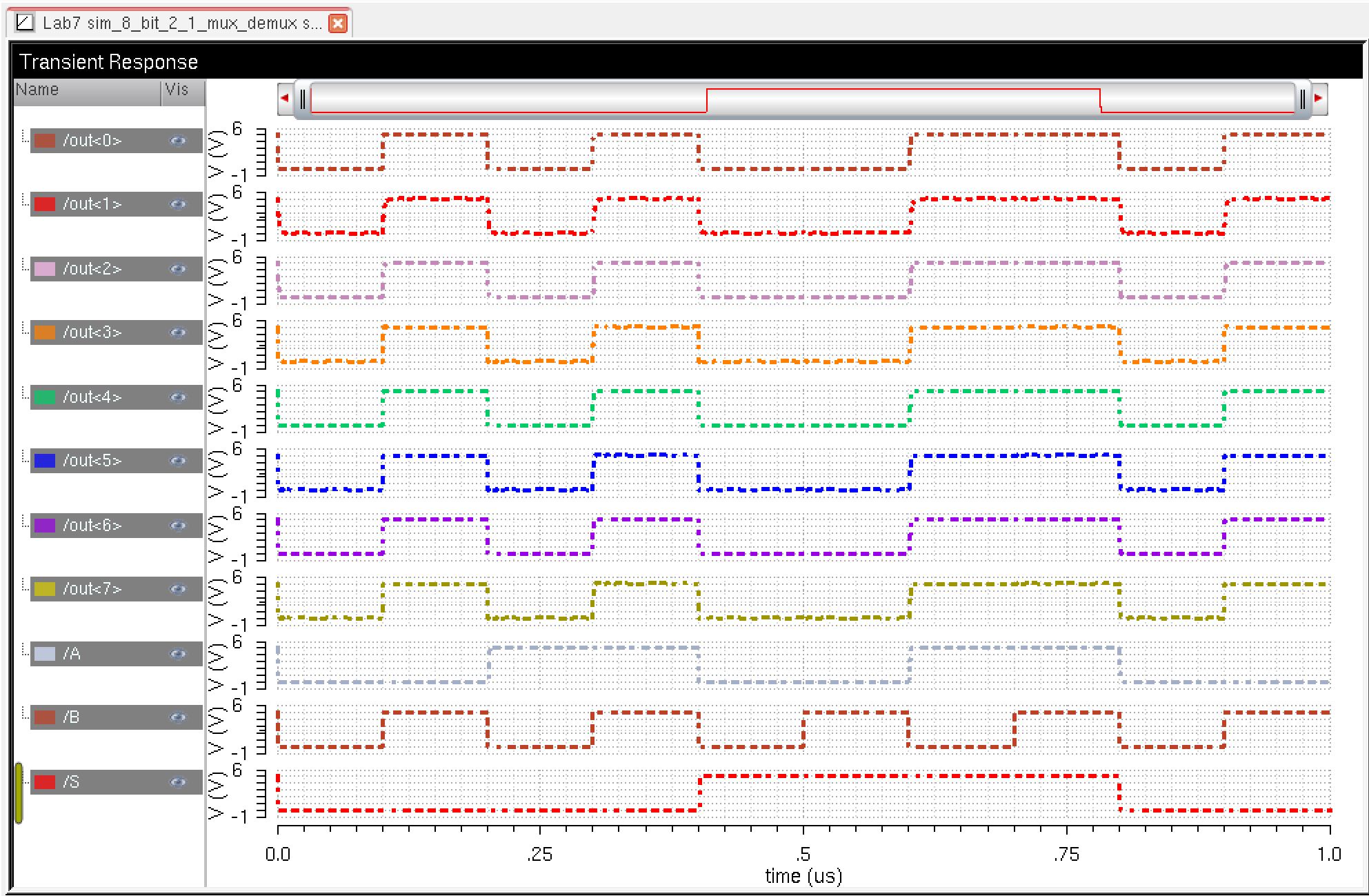Viewport: 1369px width, 896px height.
Task: Click the /out<3> orange color swatch
Action: click(45, 332)
